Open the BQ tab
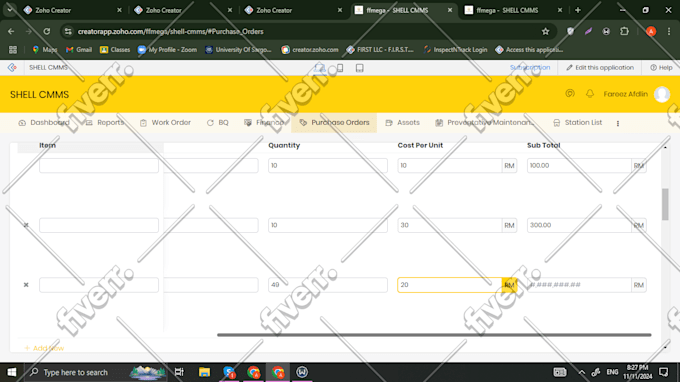Viewport: 680px width, 382px height. (x=218, y=123)
